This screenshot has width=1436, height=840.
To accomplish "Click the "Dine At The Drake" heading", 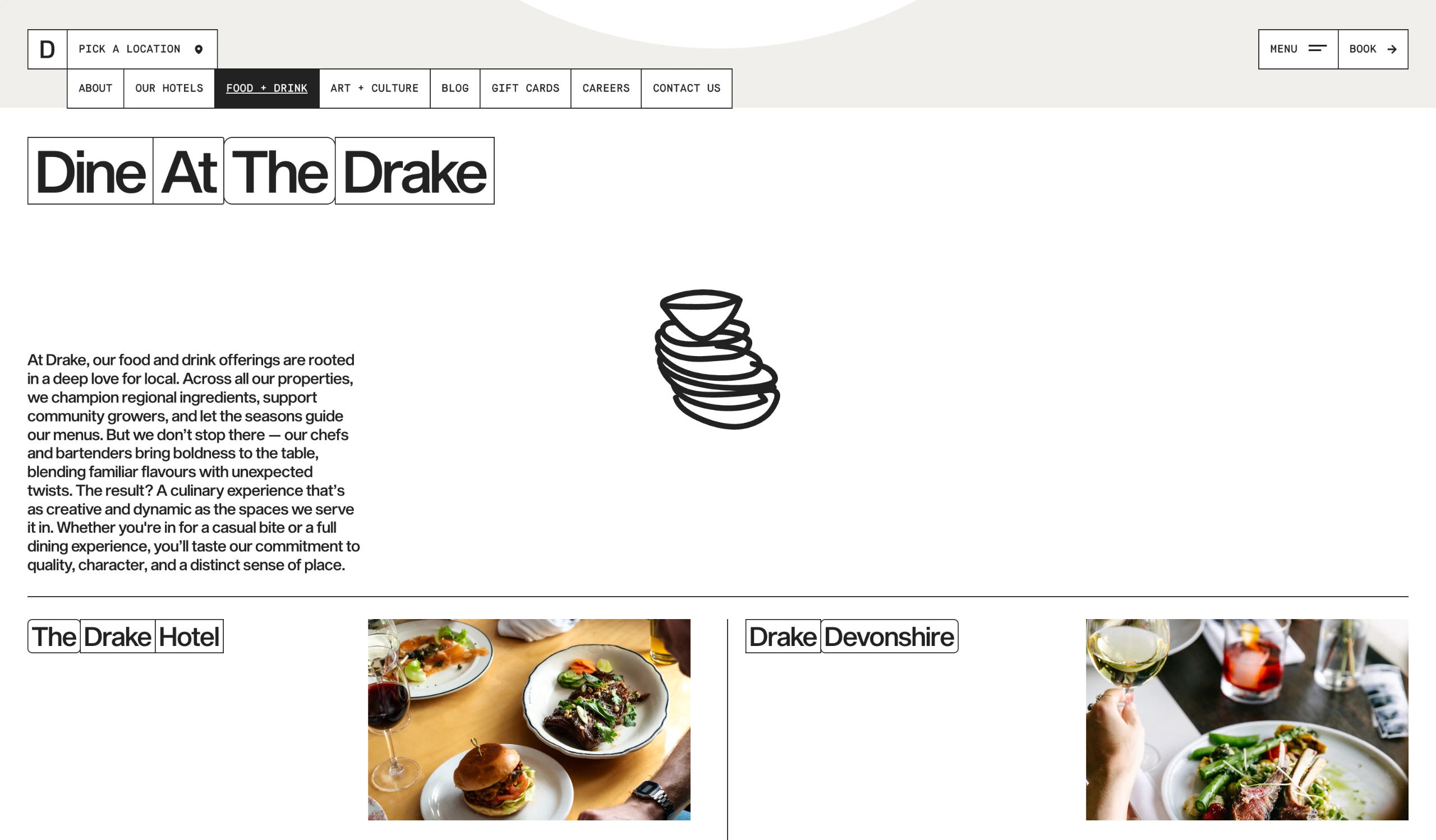I will point(261,171).
